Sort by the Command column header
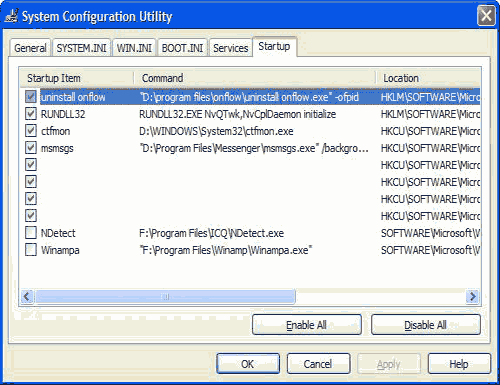The image size is (500, 385). (x=255, y=78)
